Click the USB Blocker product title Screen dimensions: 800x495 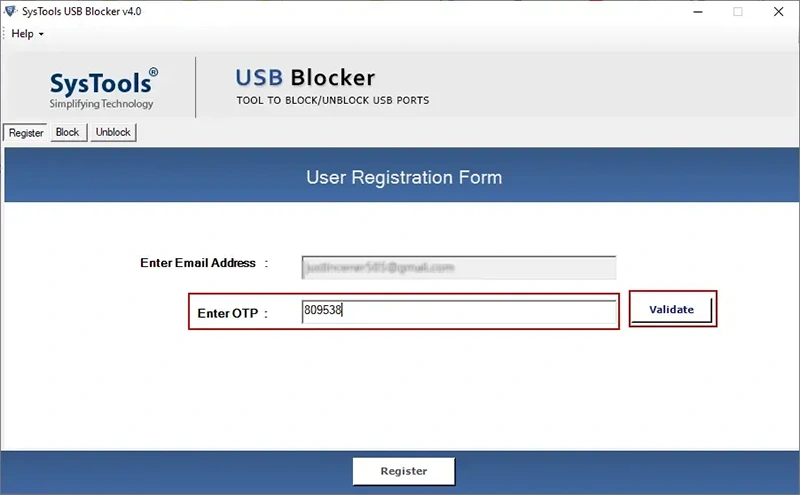[x=305, y=78]
